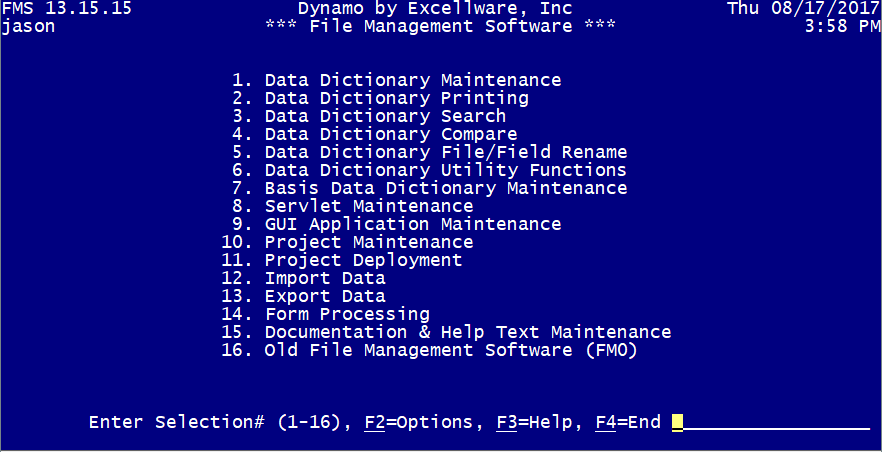882x452 pixels.
Task: Open Form Processing option
Action: (346, 314)
